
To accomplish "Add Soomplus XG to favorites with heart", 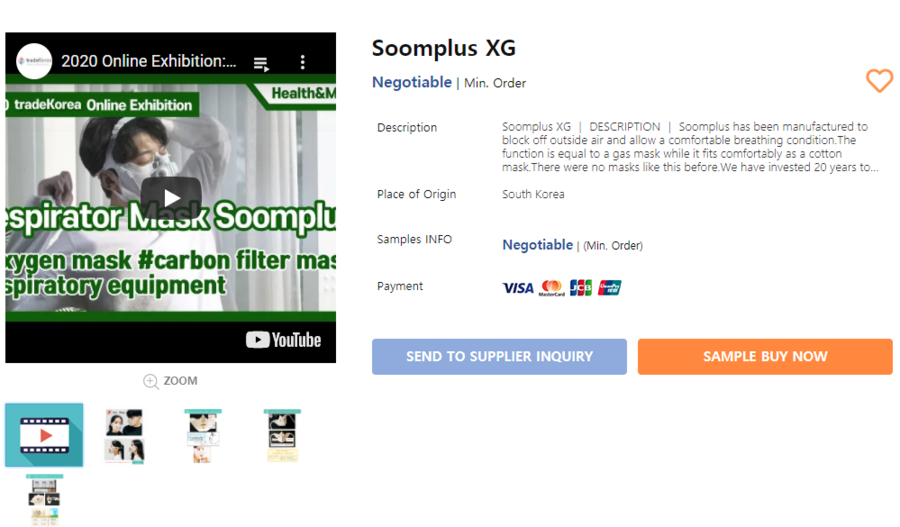I will (879, 81).
